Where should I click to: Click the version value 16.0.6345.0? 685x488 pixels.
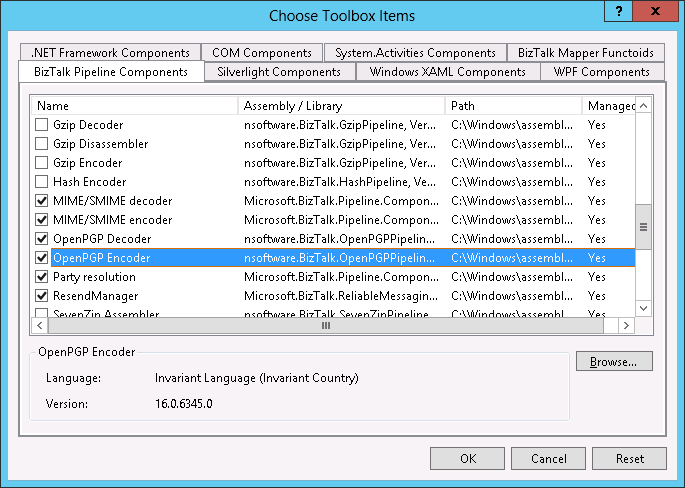(183, 404)
